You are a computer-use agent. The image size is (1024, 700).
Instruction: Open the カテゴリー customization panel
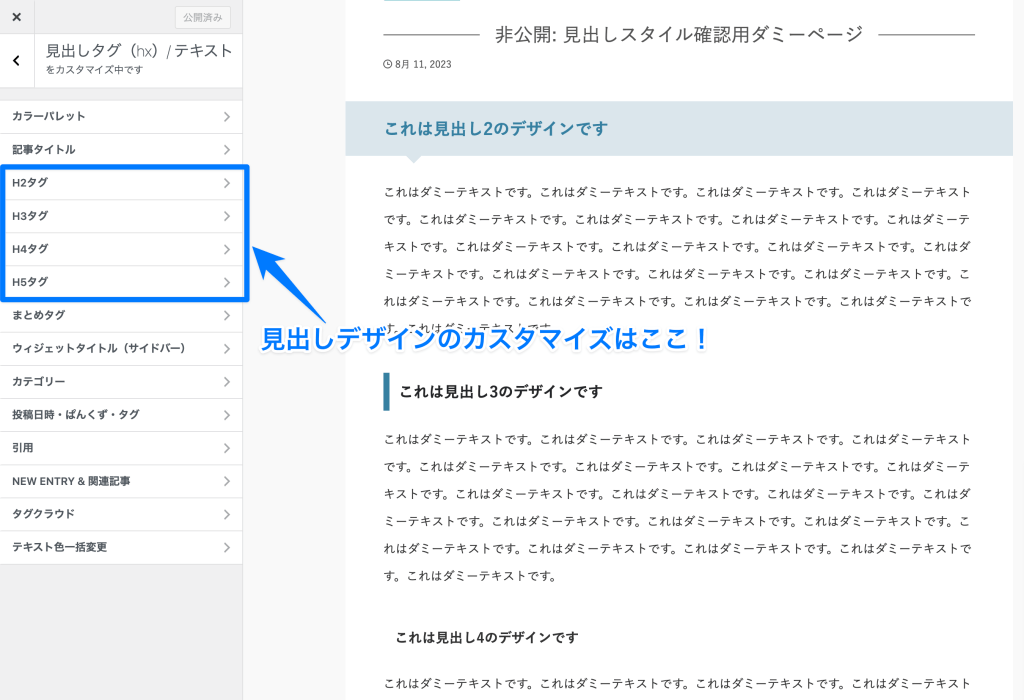click(120, 381)
